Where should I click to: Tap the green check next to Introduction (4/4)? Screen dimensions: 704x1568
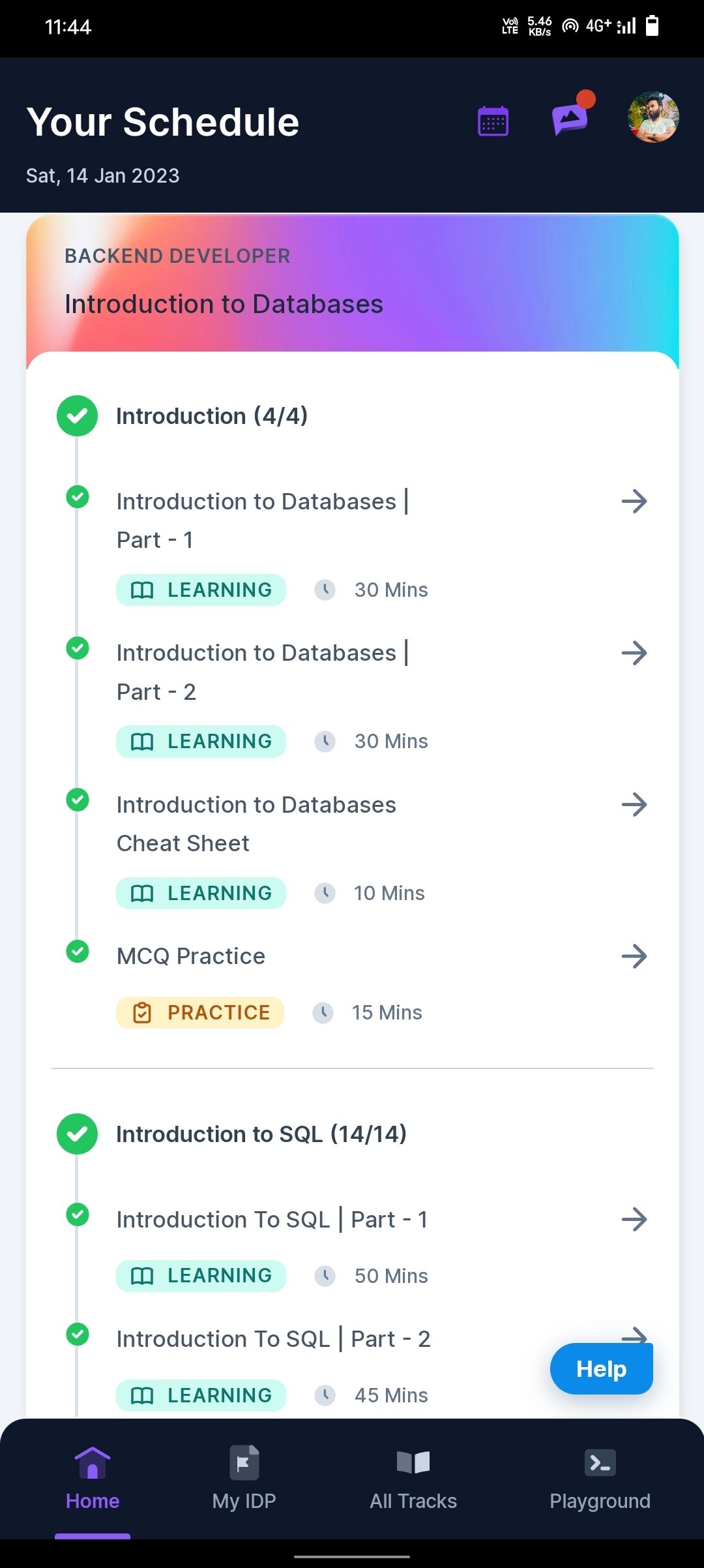pyautogui.click(x=77, y=416)
